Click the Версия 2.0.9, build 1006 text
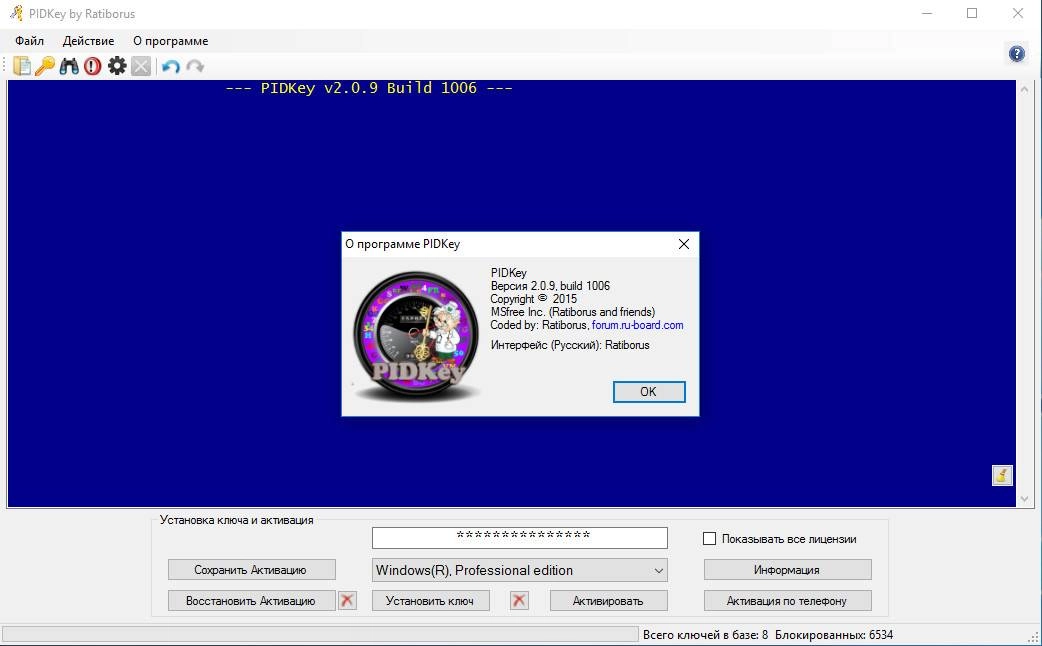This screenshot has width=1042, height=646. tap(550, 286)
